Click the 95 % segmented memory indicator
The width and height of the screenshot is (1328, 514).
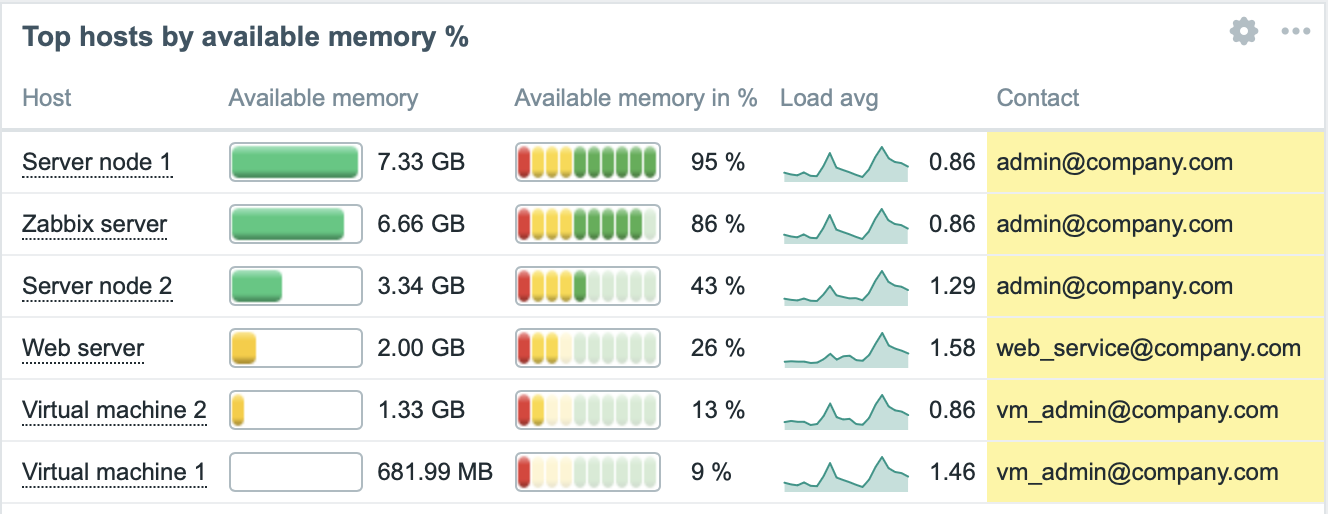click(x=588, y=162)
